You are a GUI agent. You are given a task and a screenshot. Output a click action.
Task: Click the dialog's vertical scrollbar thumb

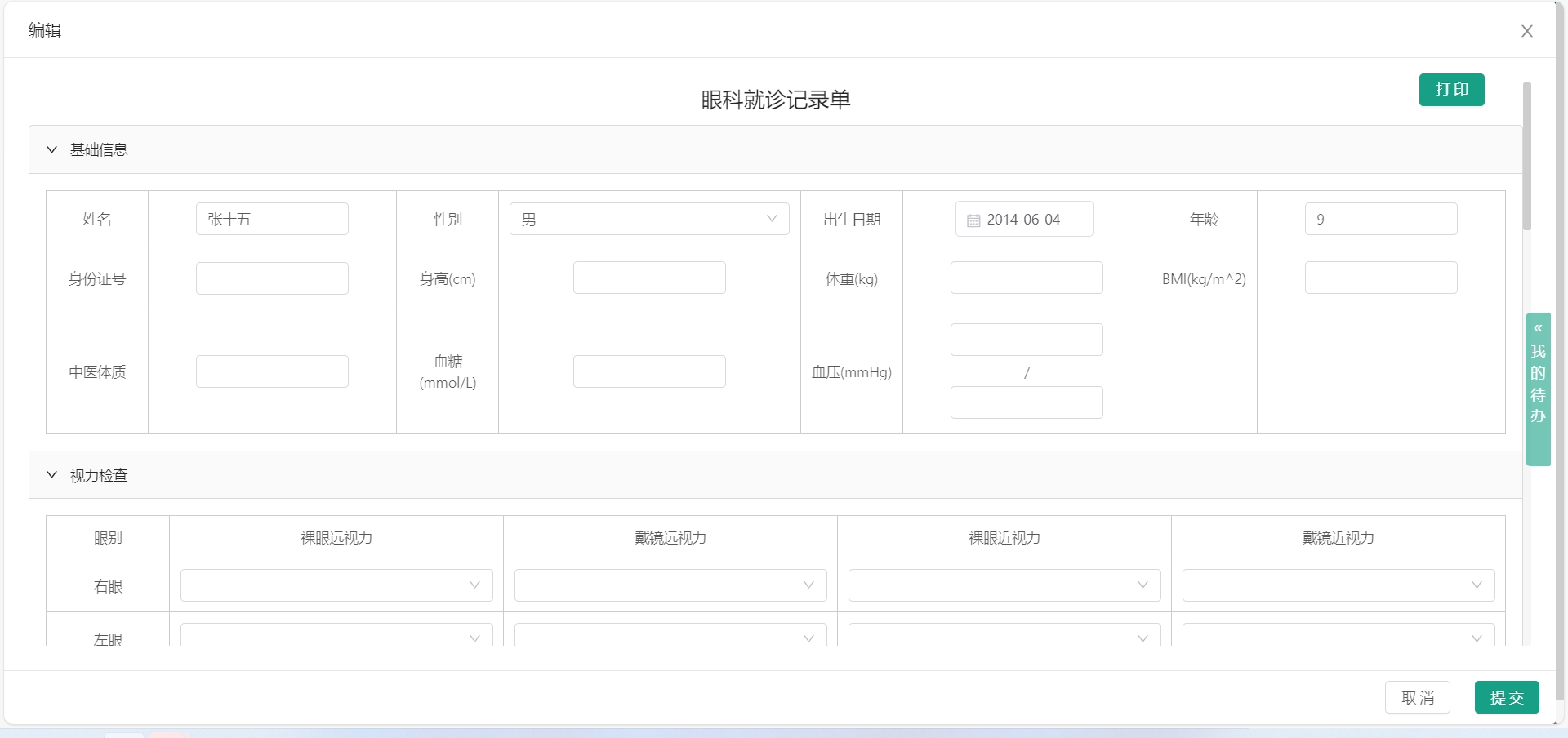(x=1526, y=156)
